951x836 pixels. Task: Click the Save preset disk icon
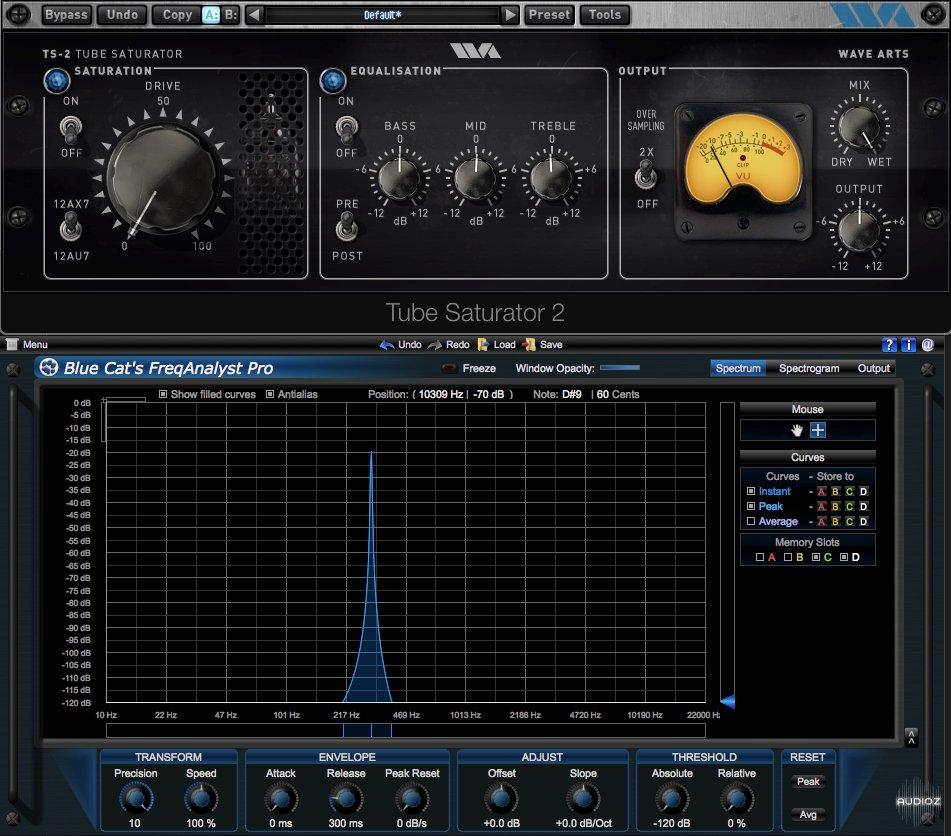pos(529,345)
